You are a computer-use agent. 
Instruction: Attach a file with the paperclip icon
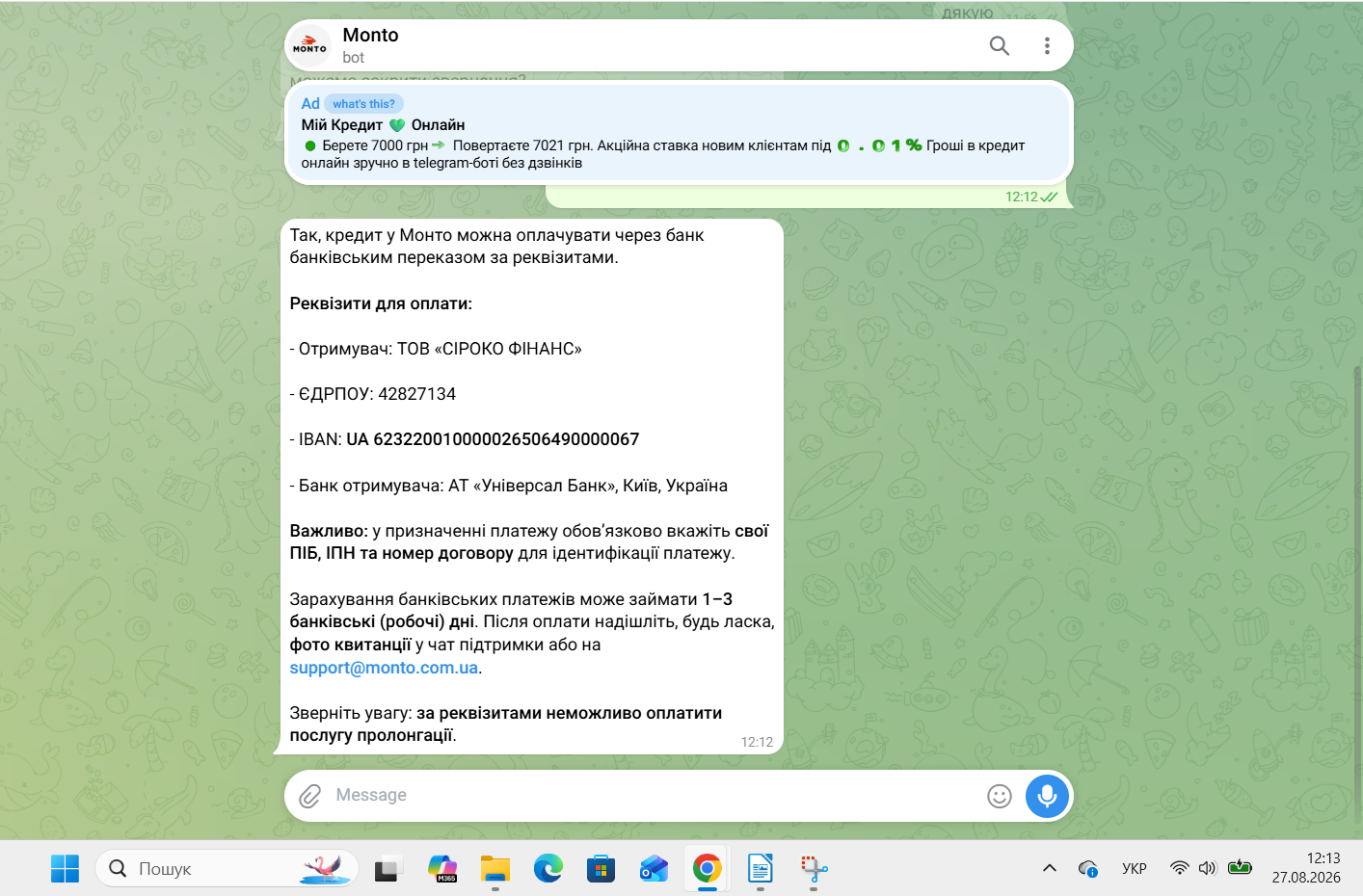[309, 796]
